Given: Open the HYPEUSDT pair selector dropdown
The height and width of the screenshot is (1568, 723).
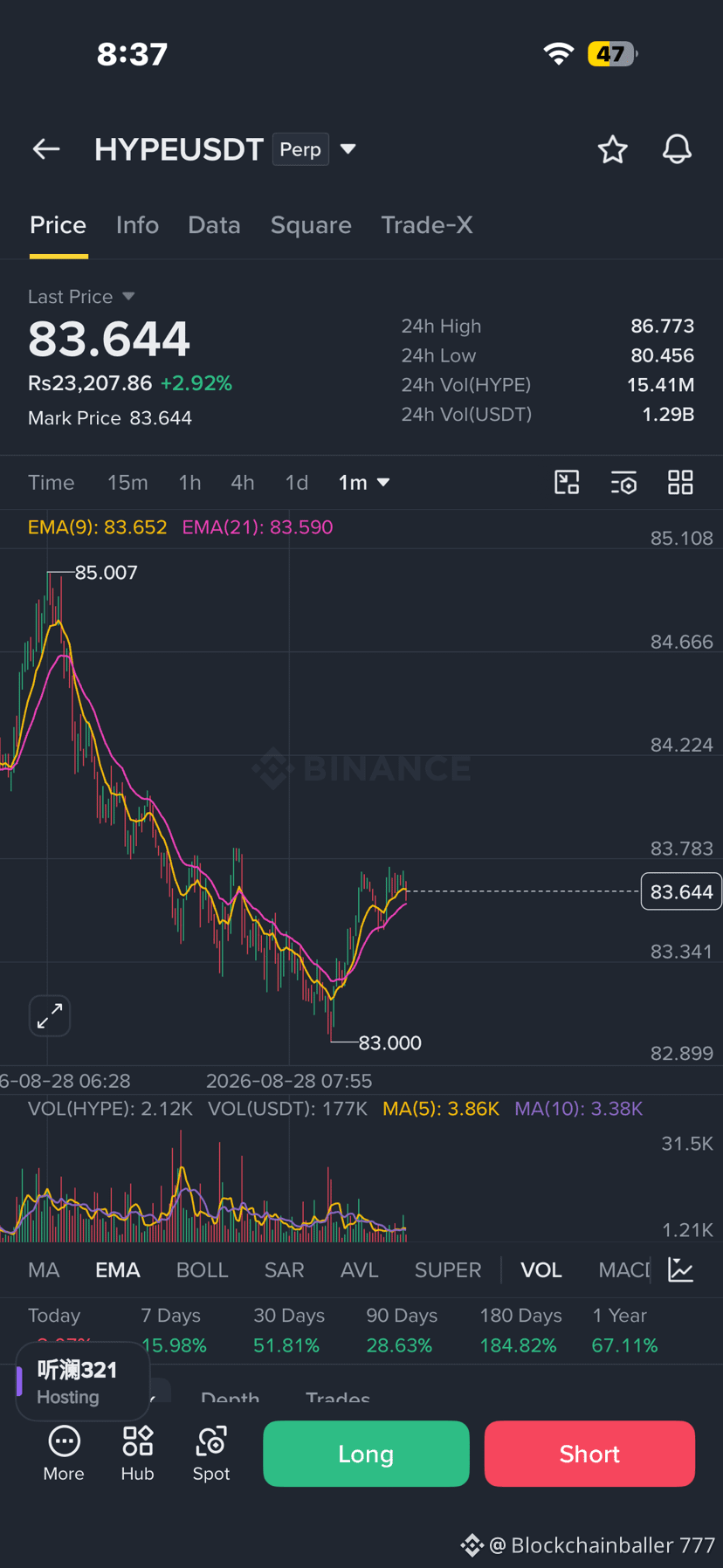Looking at the screenshot, I should tap(348, 149).
